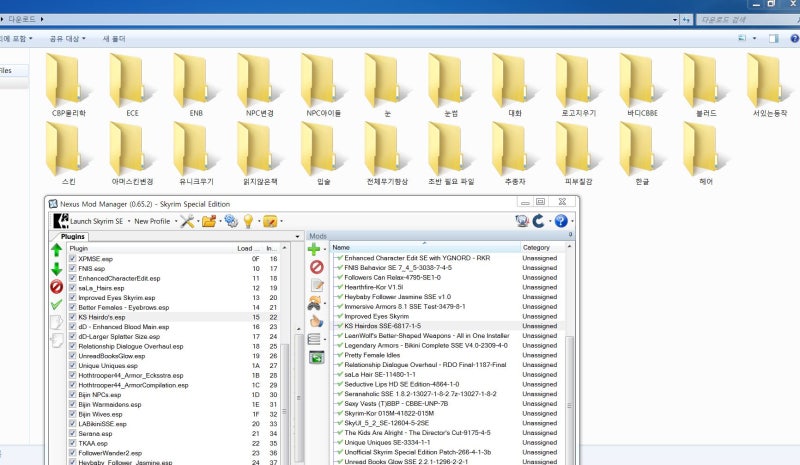Expand the help icon dropdown arrow

tap(572, 222)
